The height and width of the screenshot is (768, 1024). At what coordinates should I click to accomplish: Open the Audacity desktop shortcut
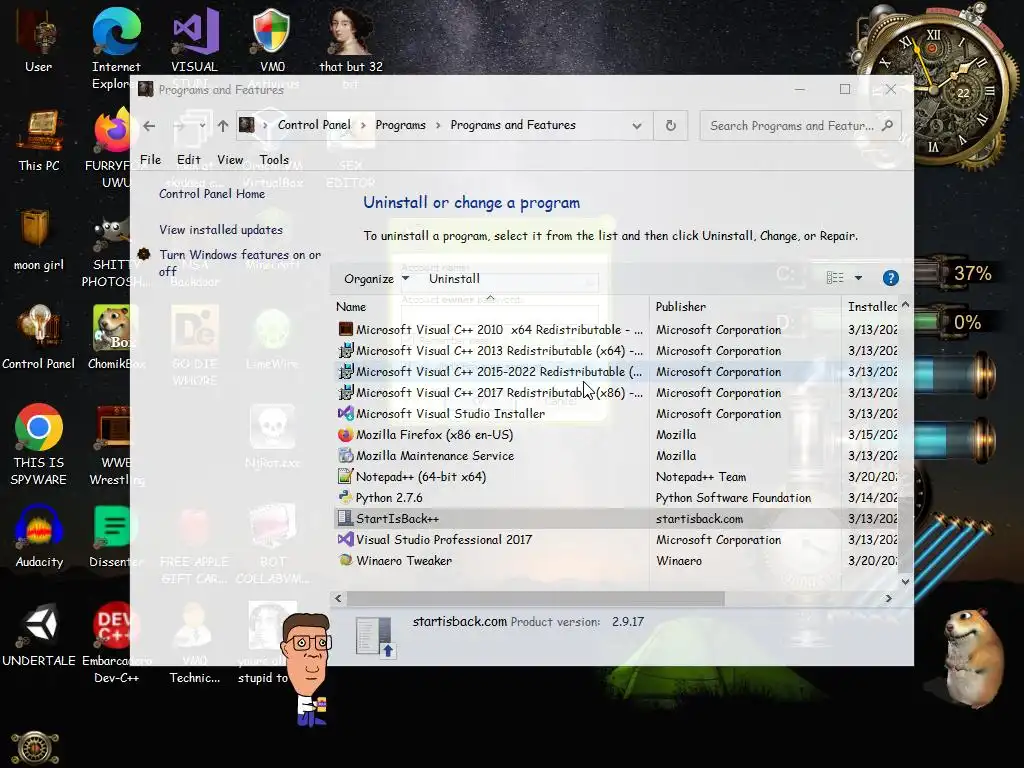39,536
